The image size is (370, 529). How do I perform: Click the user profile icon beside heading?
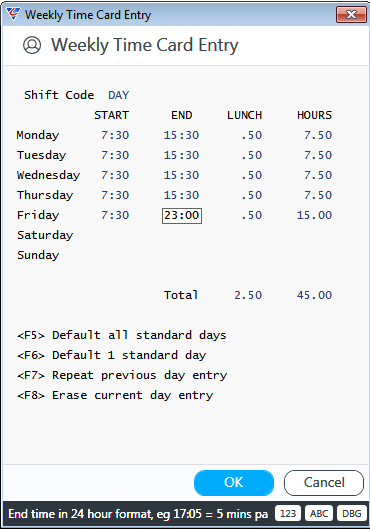tap(32, 45)
